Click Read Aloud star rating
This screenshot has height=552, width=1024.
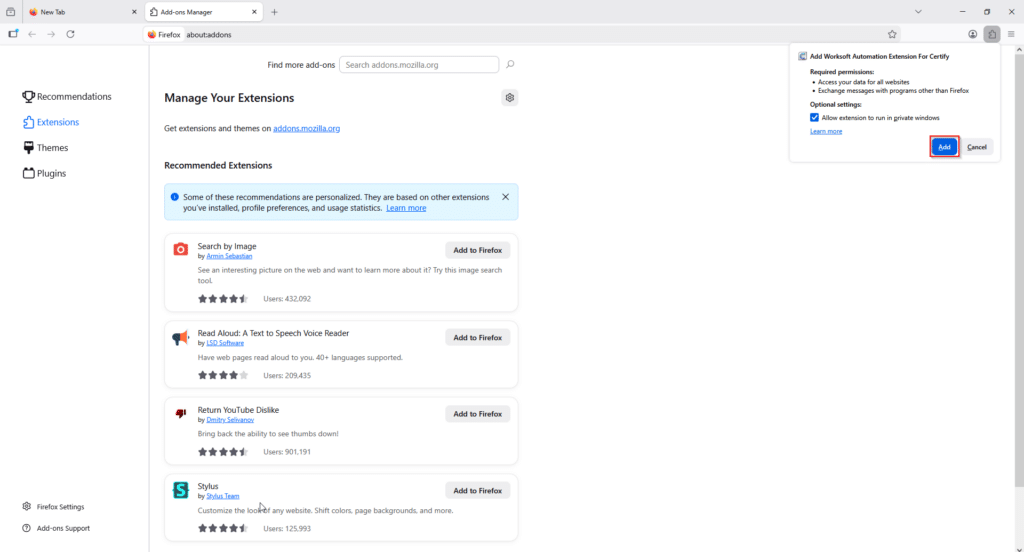click(223, 376)
